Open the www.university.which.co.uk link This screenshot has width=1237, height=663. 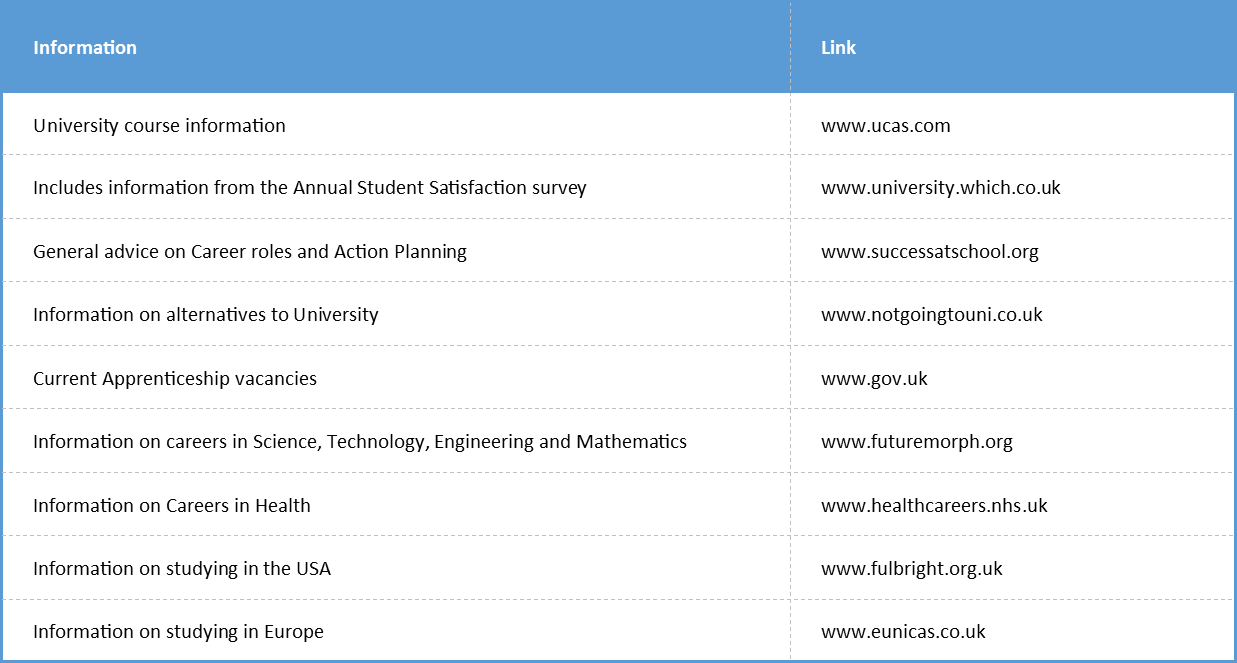[940, 188]
